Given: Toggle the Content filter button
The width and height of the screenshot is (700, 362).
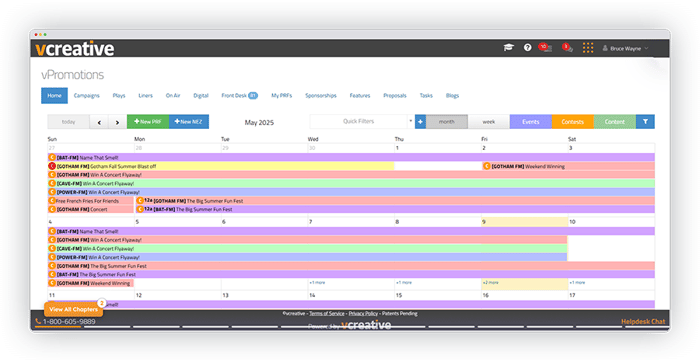Looking at the screenshot, I should click(x=615, y=121).
